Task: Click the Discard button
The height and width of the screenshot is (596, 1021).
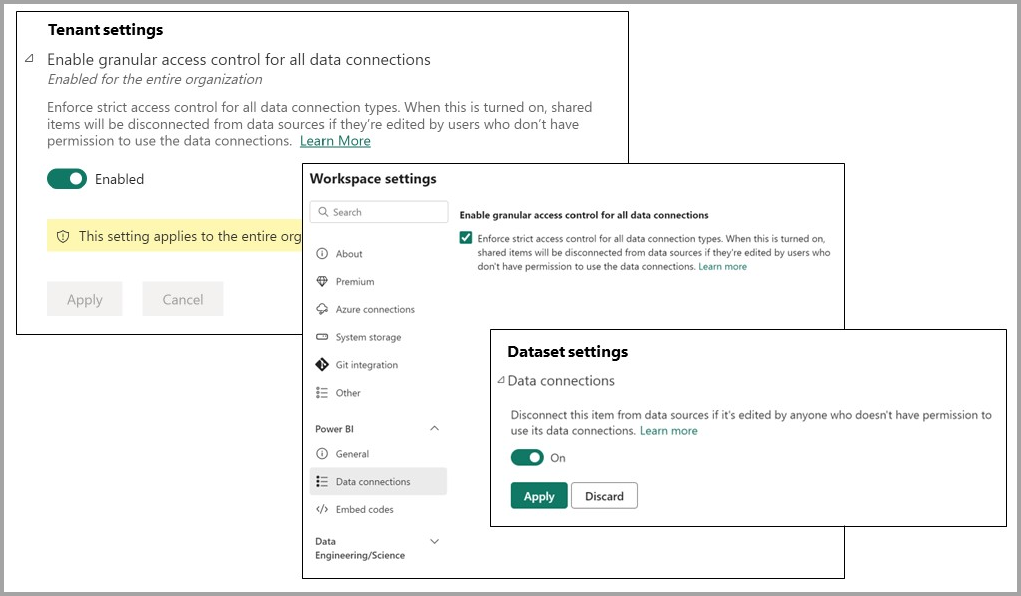Action: pos(604,496)
